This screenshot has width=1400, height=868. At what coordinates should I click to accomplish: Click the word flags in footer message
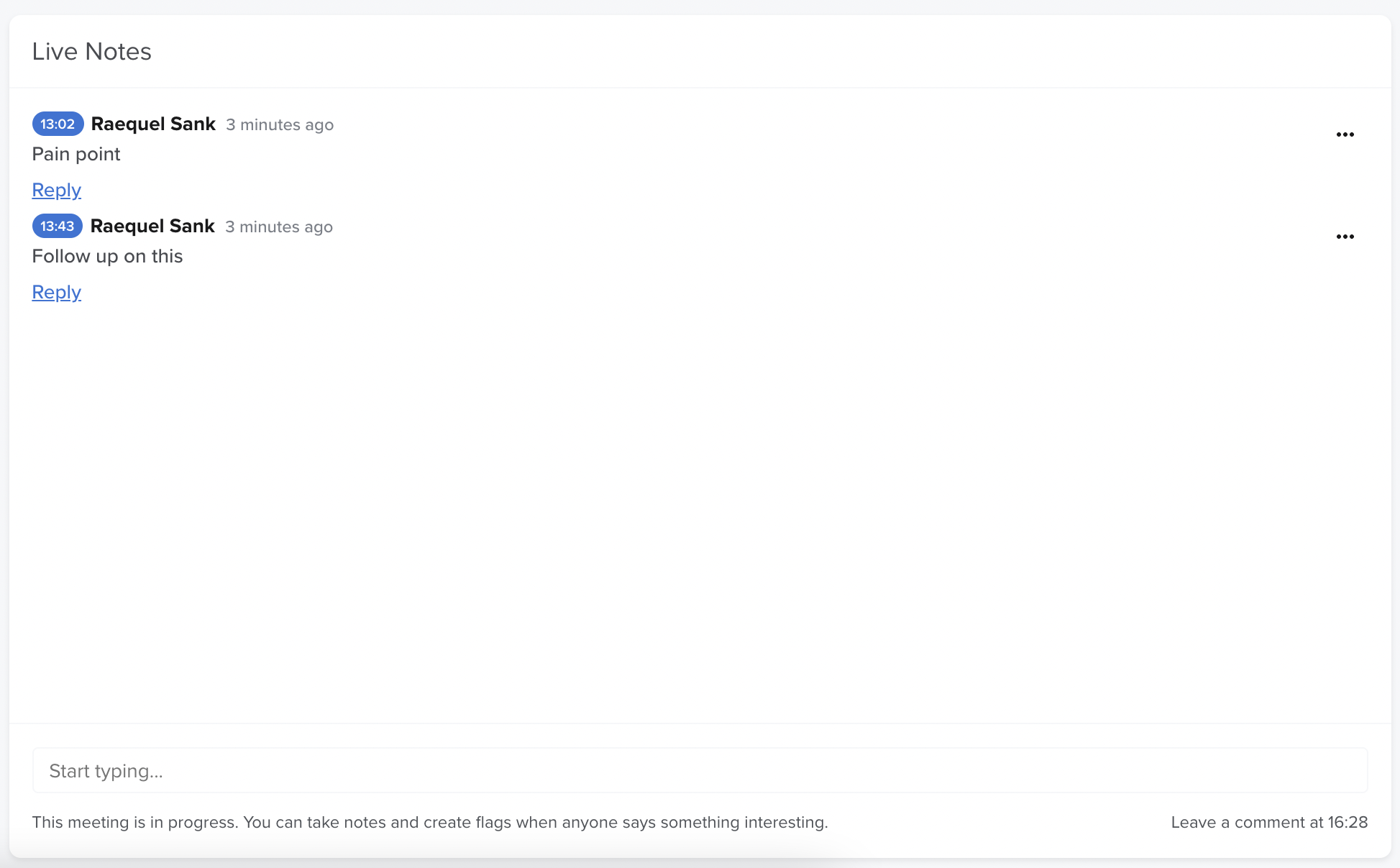493,822
